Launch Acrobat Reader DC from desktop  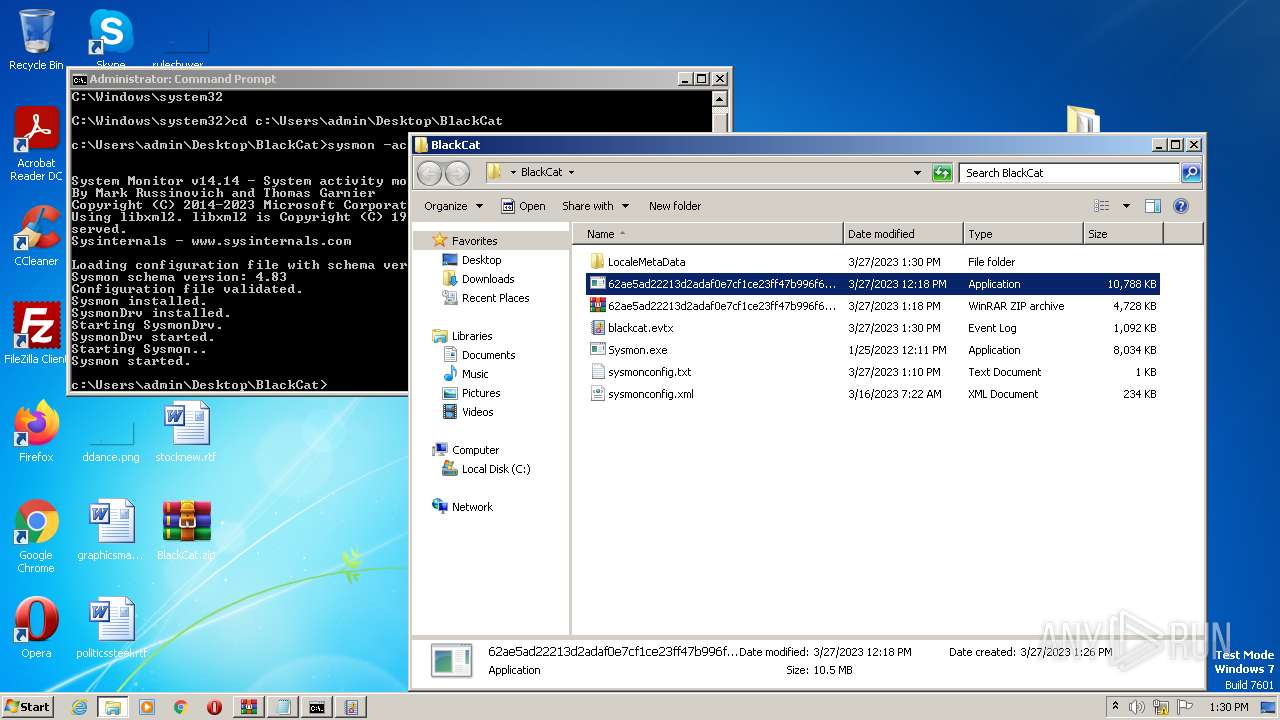pyautogui.click(x=36, y=144)
